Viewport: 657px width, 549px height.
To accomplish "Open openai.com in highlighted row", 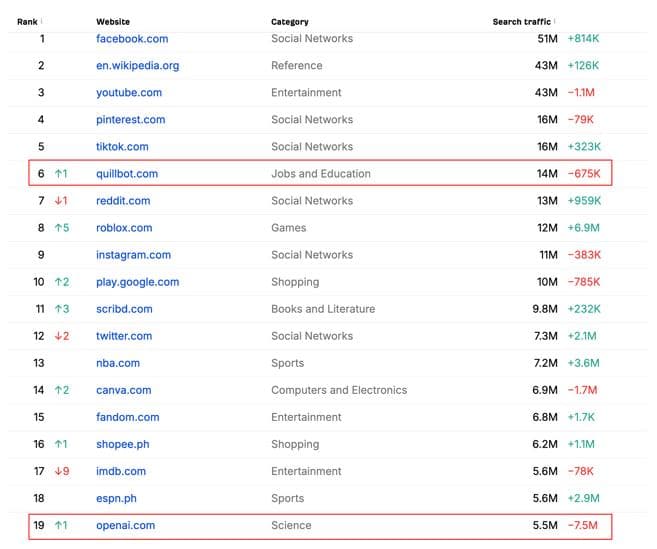I will pos(126,525).
